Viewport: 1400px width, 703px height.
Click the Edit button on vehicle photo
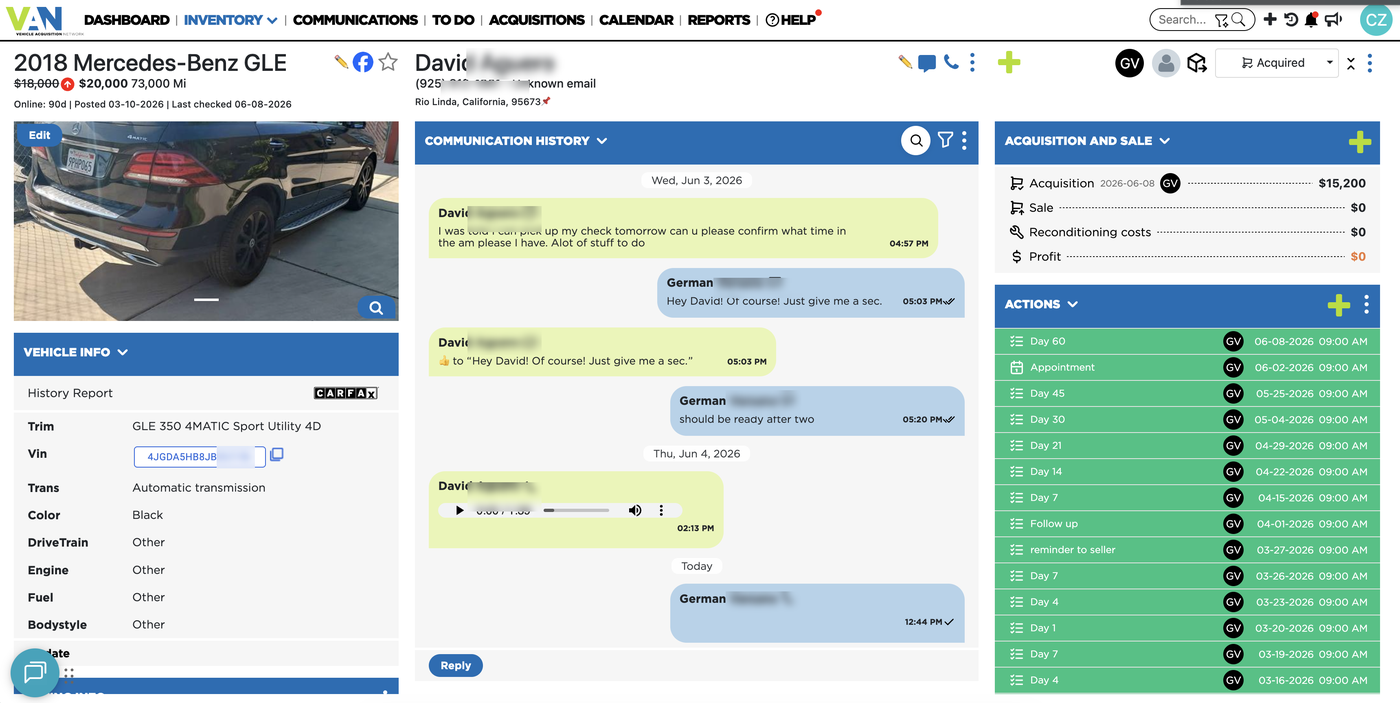tap(39, 135)
